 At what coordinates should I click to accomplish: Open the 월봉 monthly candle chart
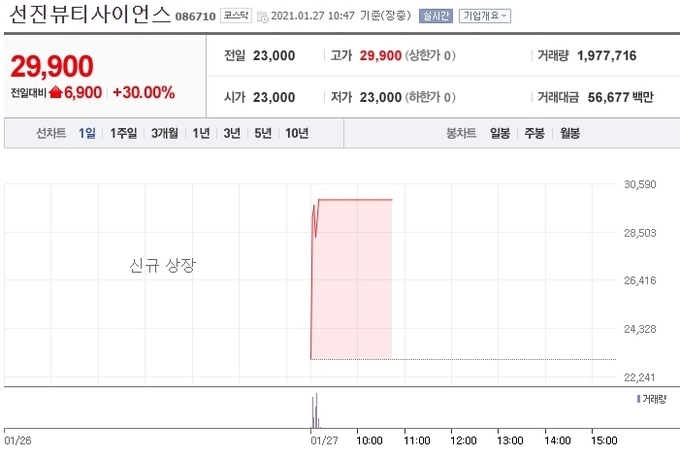click(569, 133)
